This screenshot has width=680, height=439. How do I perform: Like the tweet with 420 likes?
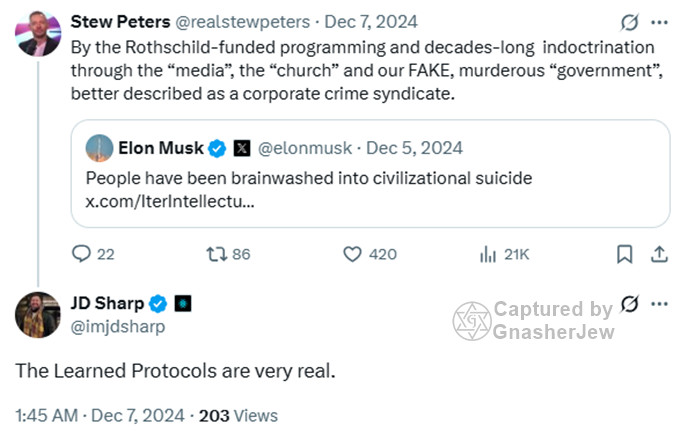click(x=352, y=255)
